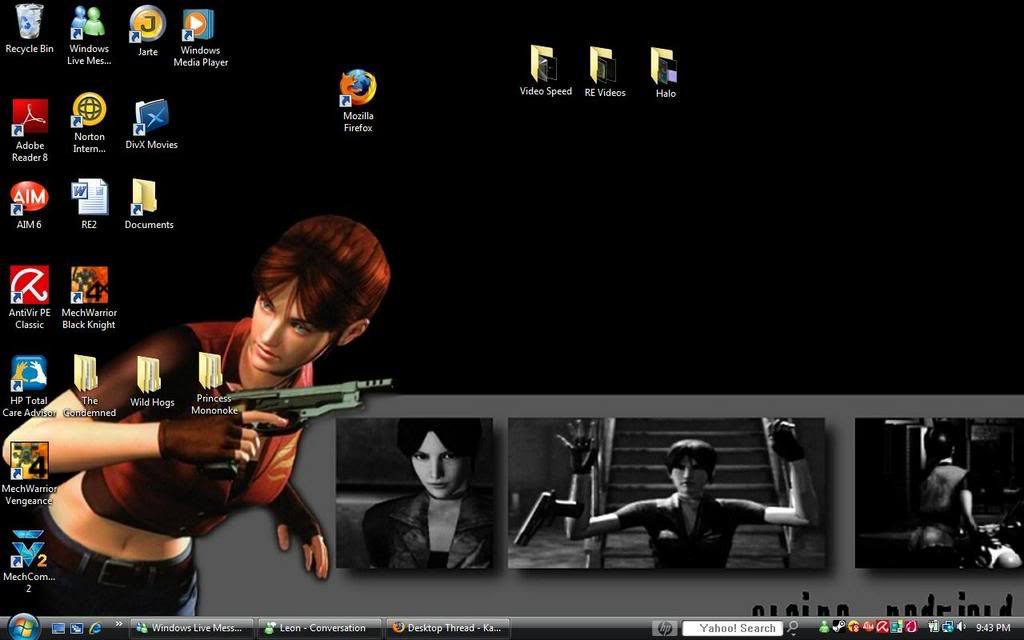The image size is (1024, 640).
Task: Launch Internet Explorer from Quick Launch
Action: tap(95, 628)
